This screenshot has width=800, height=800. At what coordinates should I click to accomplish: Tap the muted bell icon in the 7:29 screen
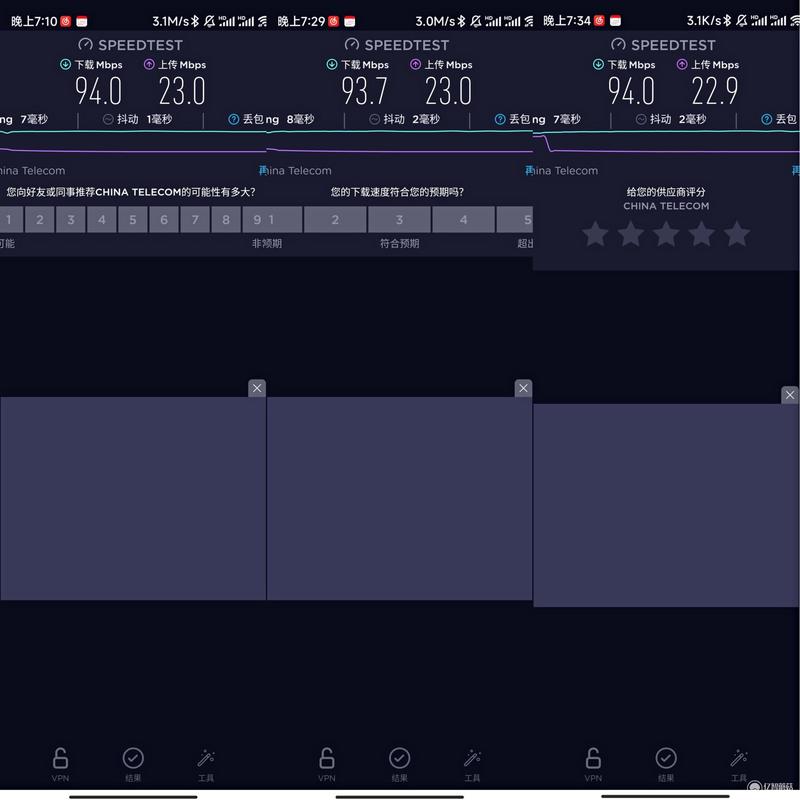(476, 21)
